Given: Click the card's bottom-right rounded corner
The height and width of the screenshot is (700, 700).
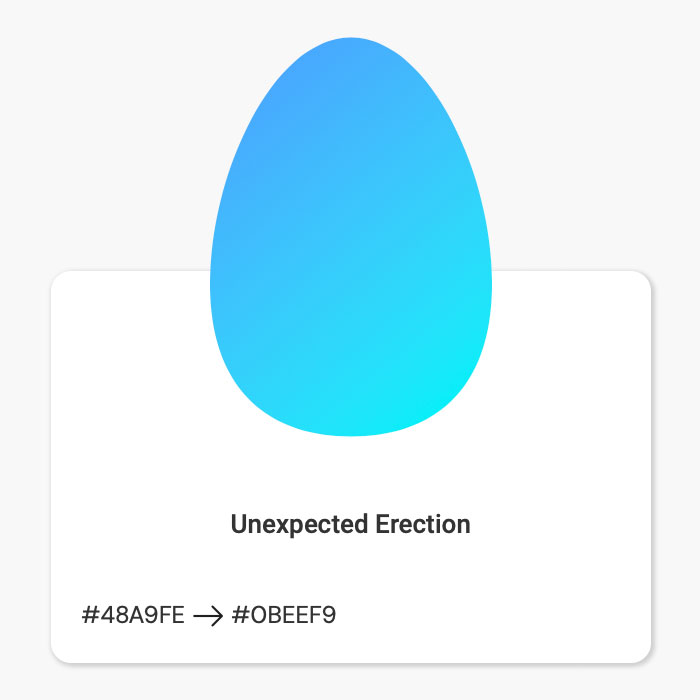Looking at the screenshot, I should (x=642, y=654).
